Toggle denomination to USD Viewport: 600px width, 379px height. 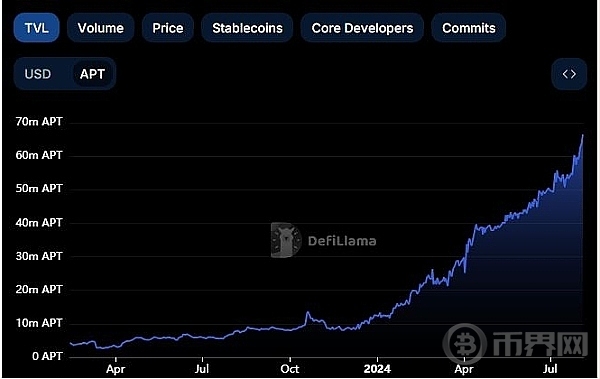(x=38, y=74)
